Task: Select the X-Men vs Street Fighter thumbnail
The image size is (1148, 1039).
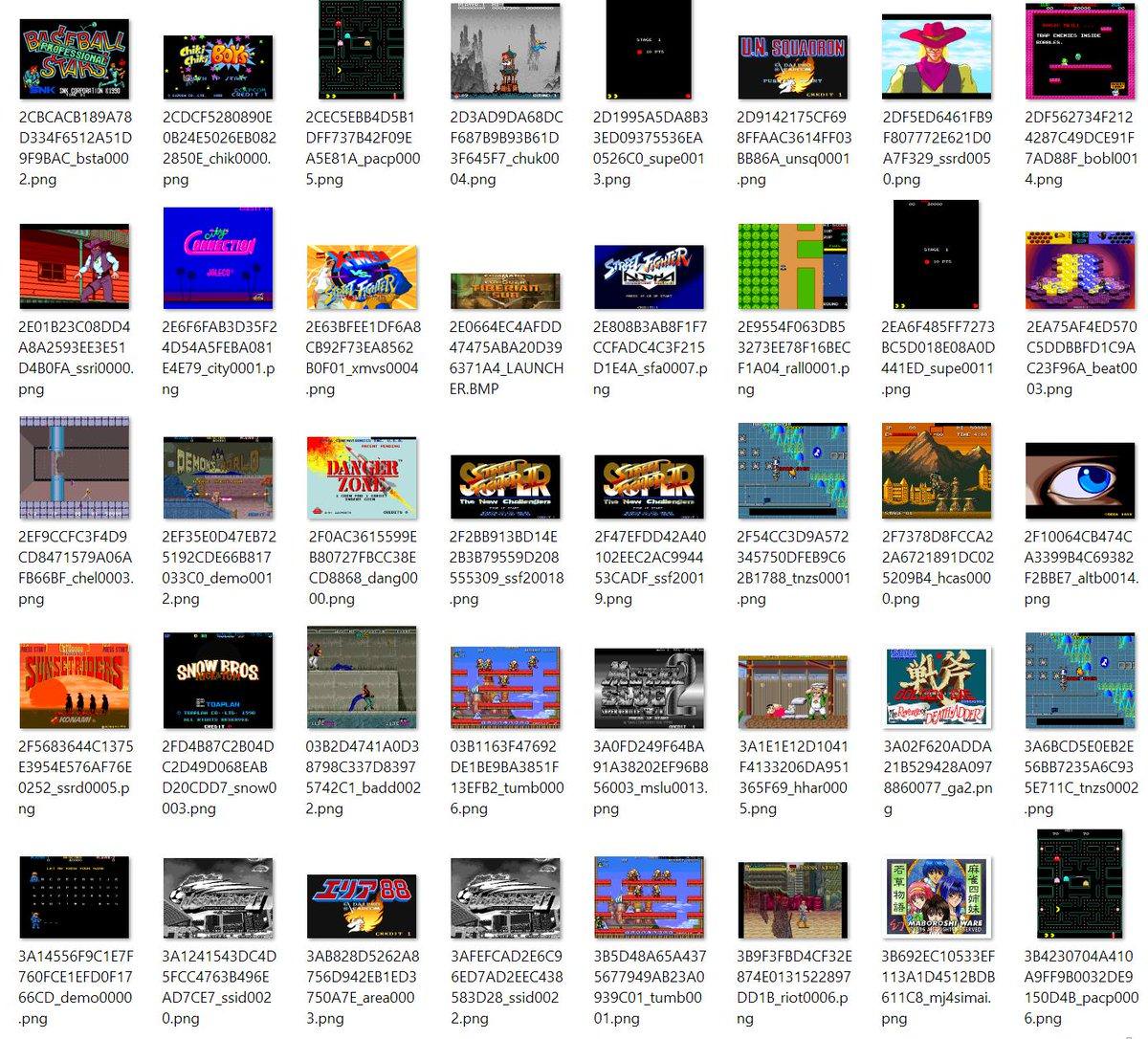Action: [362, 277]
